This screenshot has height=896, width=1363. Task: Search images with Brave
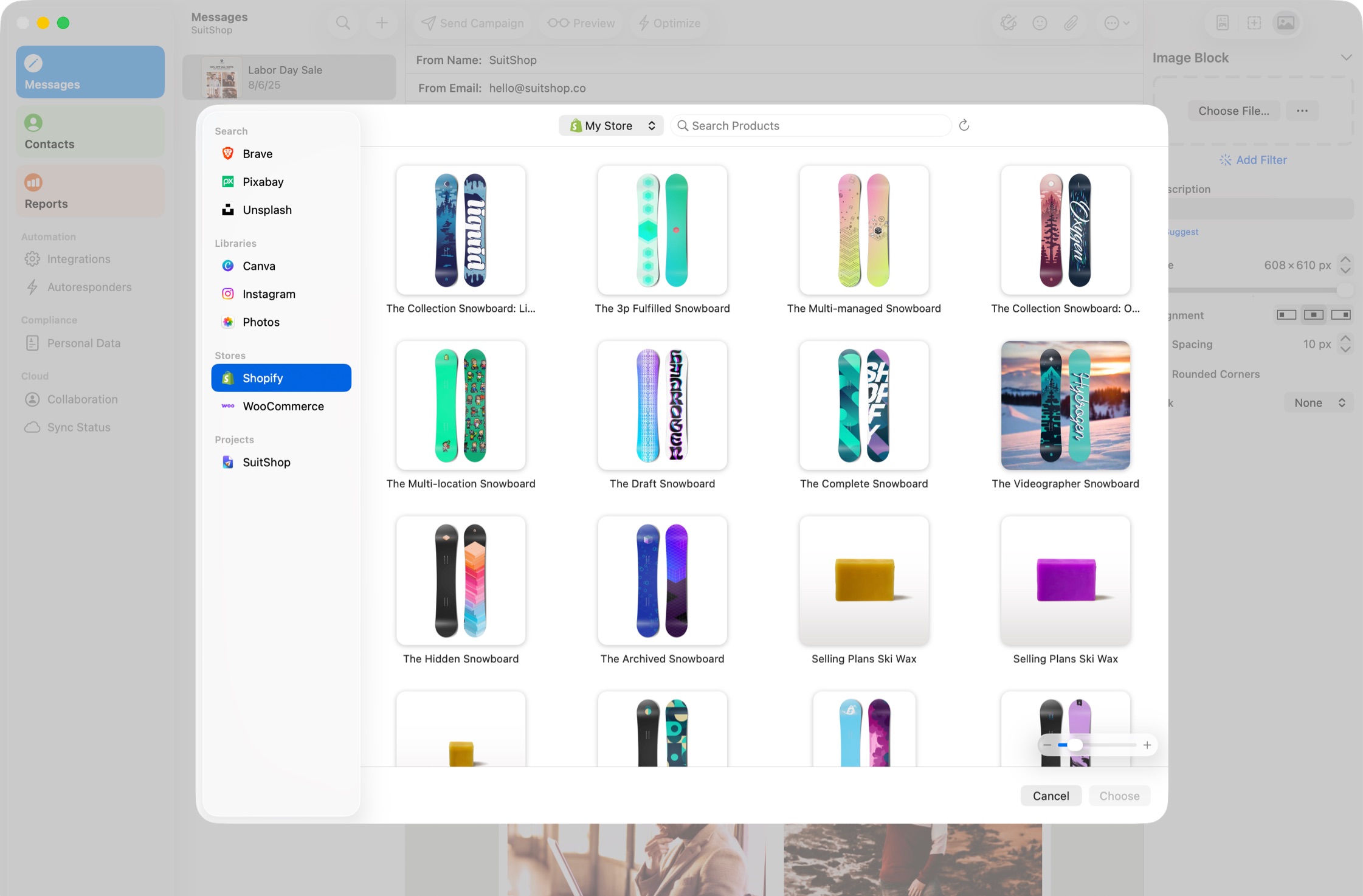[x=257, y=153]
